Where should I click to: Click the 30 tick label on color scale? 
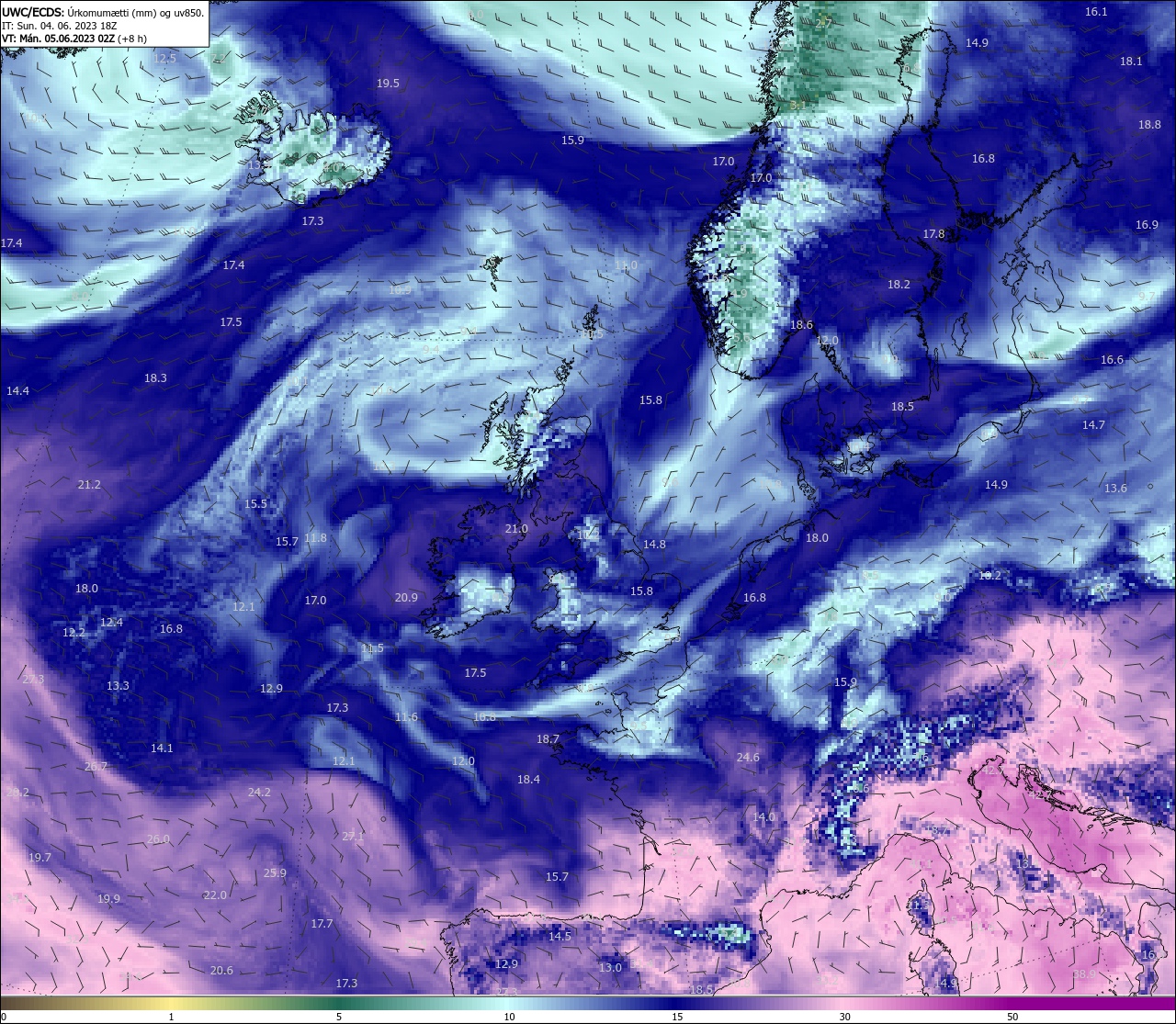[844, 1017]
